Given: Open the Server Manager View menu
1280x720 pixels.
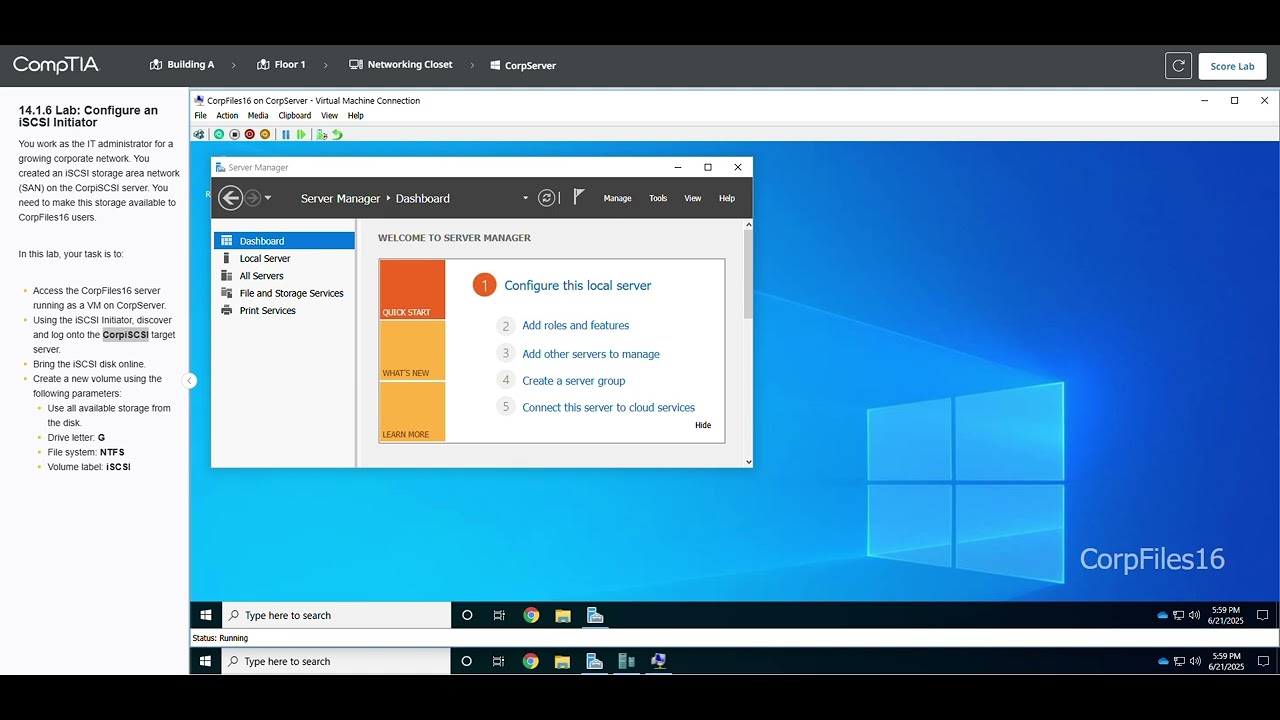Looking at the screenshot, I should pyautogui.click(x=692, y=198).
